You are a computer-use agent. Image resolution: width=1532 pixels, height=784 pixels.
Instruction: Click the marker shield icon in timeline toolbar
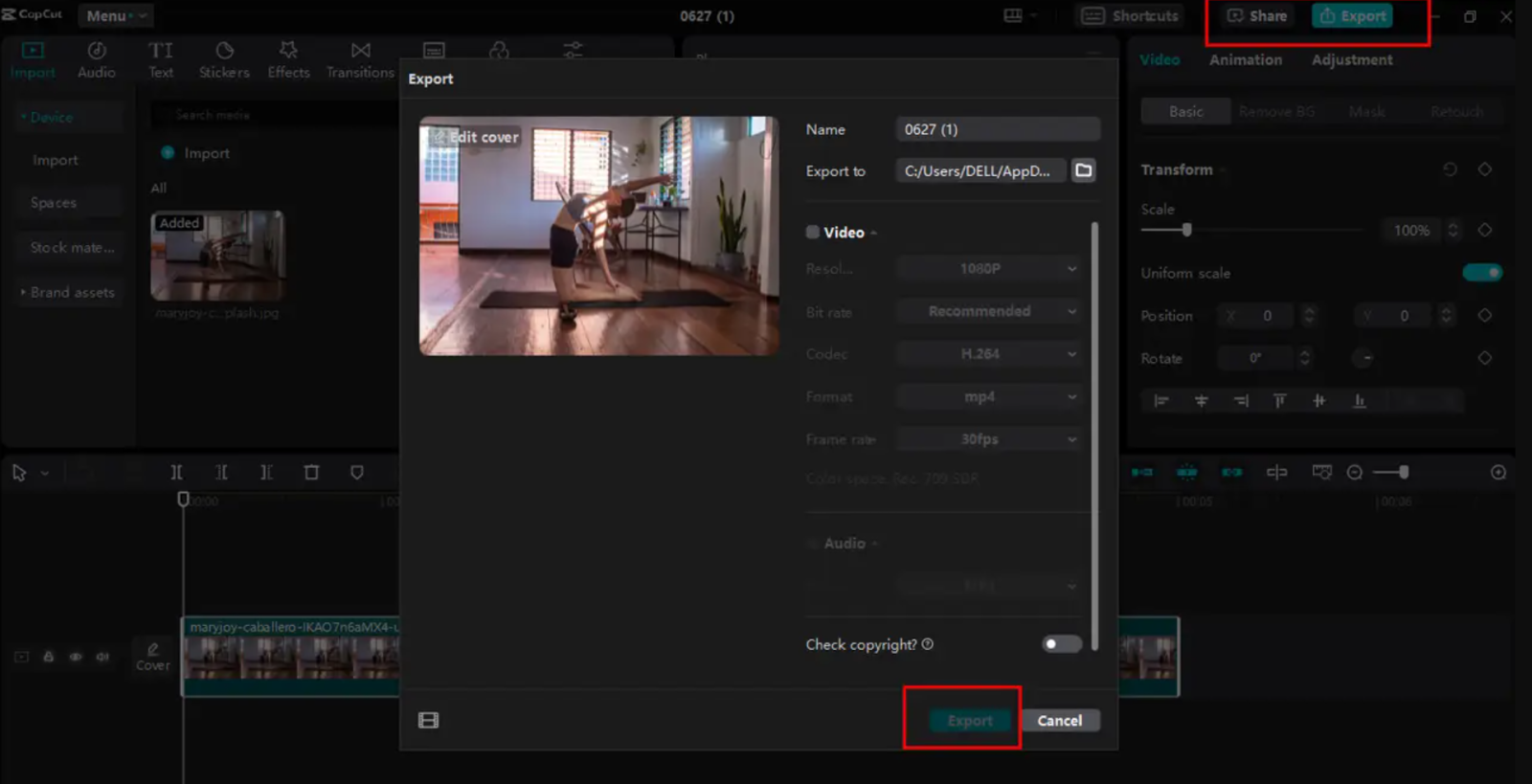pyautogui.click(x=356, y=472)
